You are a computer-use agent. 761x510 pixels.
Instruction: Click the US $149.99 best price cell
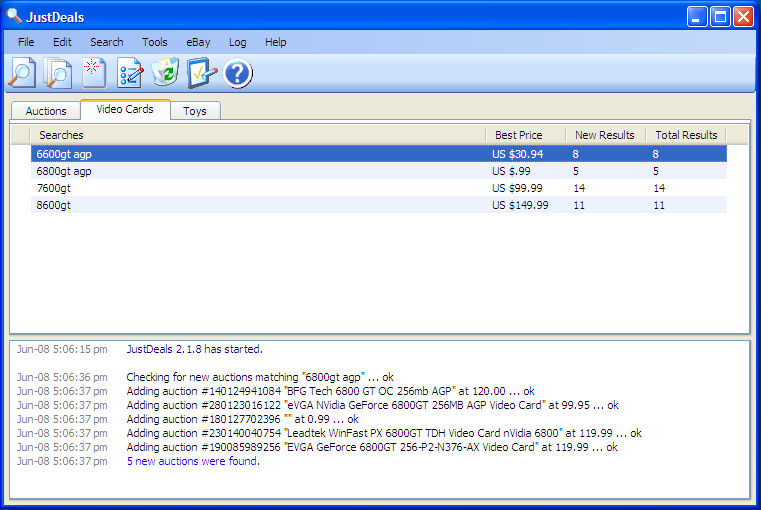[520, 205]
